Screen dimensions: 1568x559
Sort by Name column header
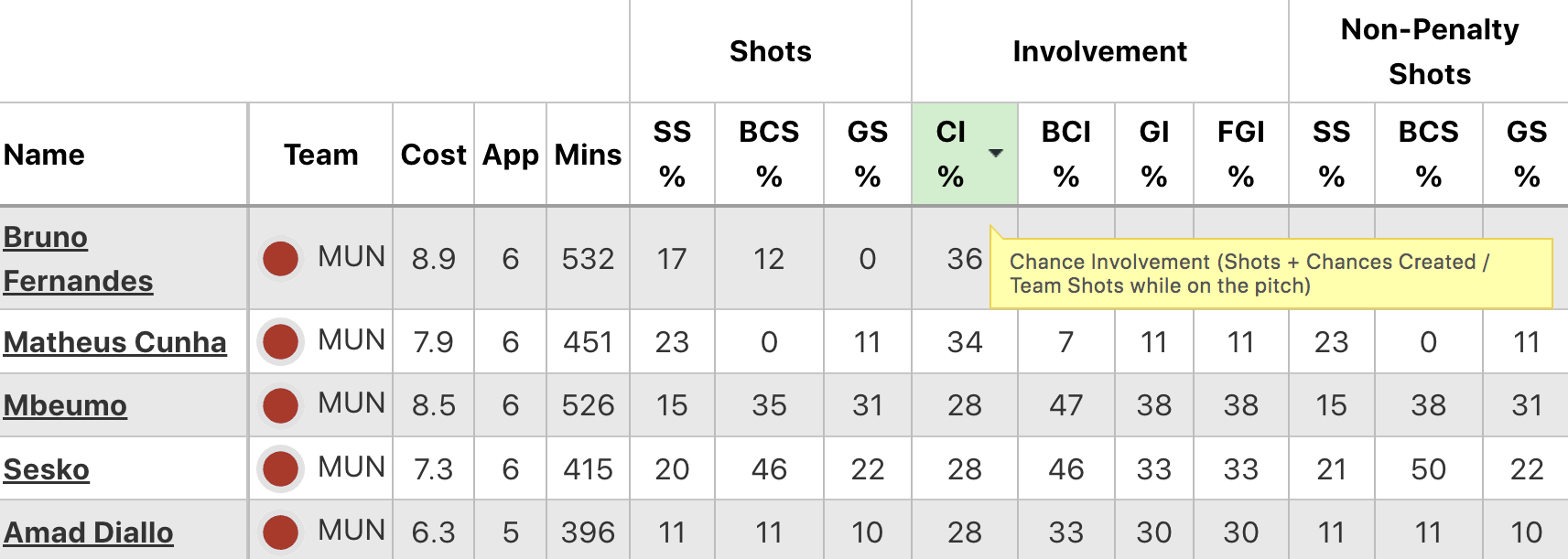click(44, 155)
